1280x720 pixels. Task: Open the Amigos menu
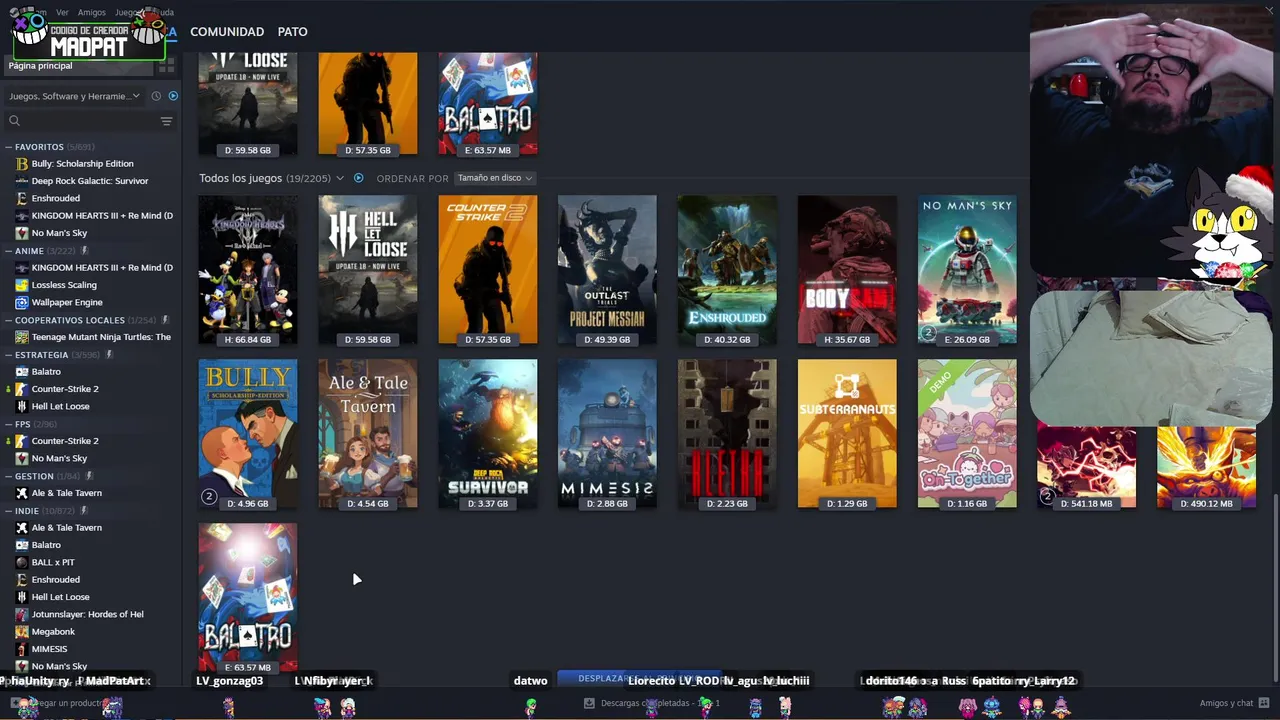[91, 12]
